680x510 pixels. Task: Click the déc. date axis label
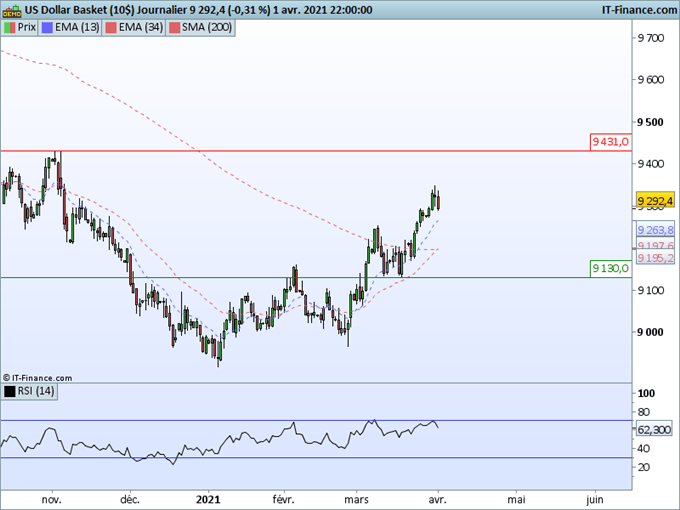(130, 500)
